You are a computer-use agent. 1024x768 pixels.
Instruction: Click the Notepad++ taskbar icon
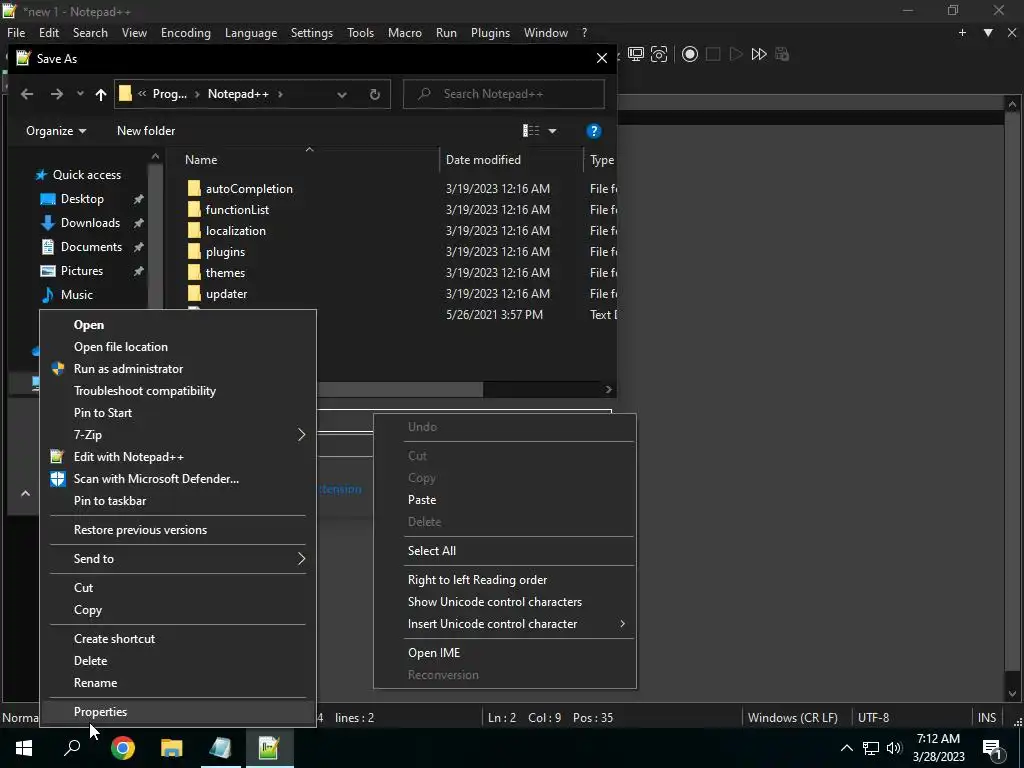269,748
